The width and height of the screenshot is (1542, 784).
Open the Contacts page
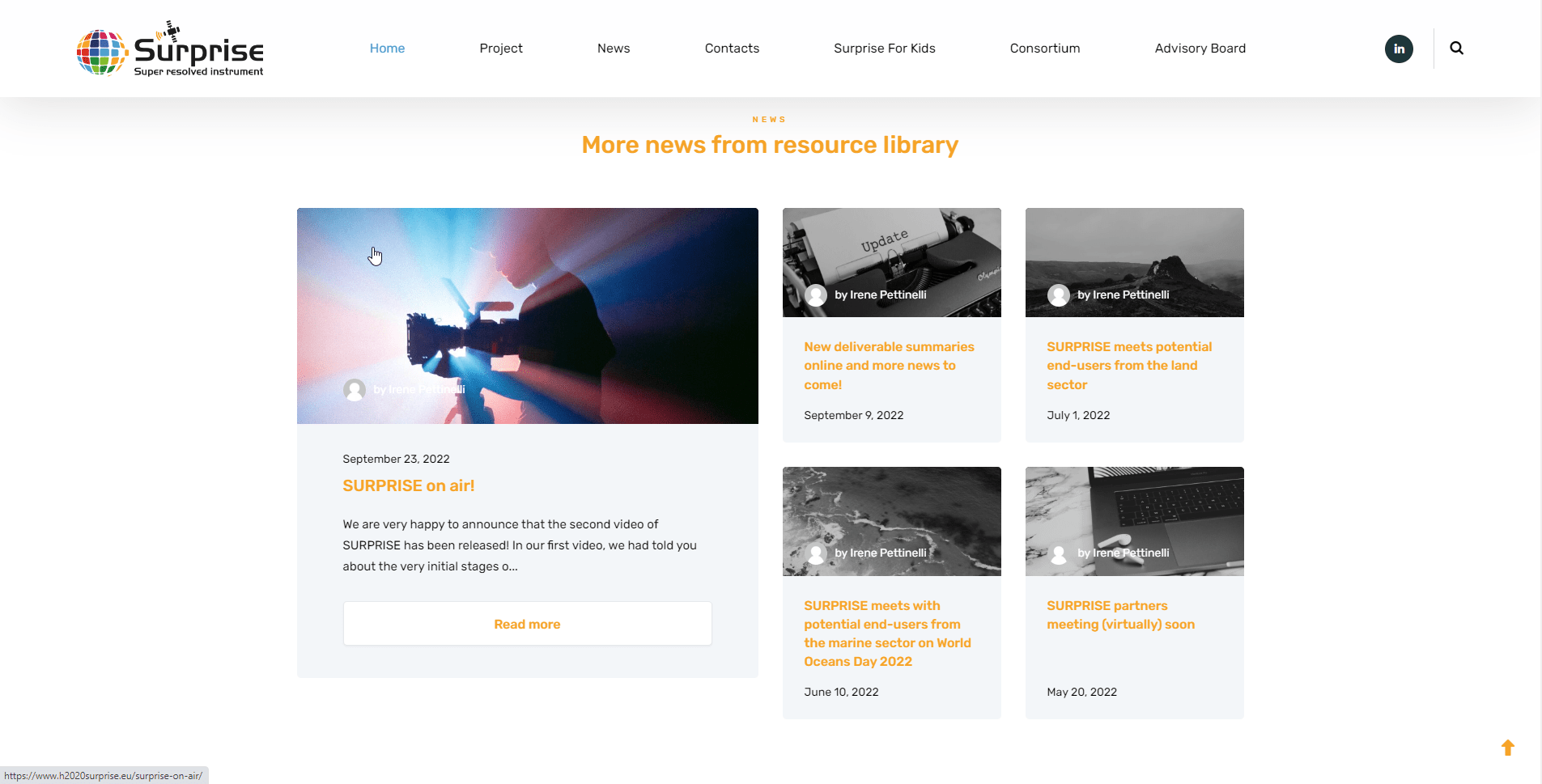tap(732, 49)
